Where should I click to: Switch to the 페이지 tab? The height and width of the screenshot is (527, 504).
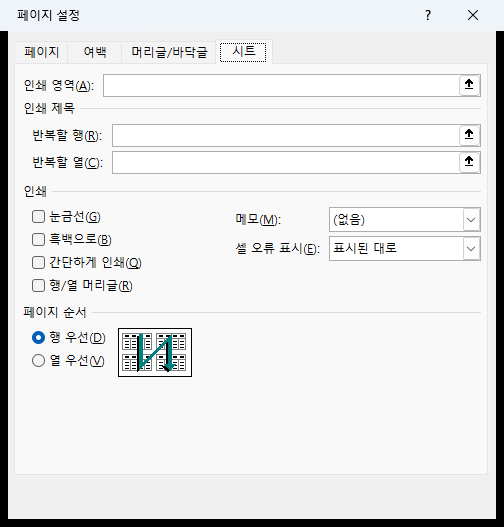coord(41,52)
